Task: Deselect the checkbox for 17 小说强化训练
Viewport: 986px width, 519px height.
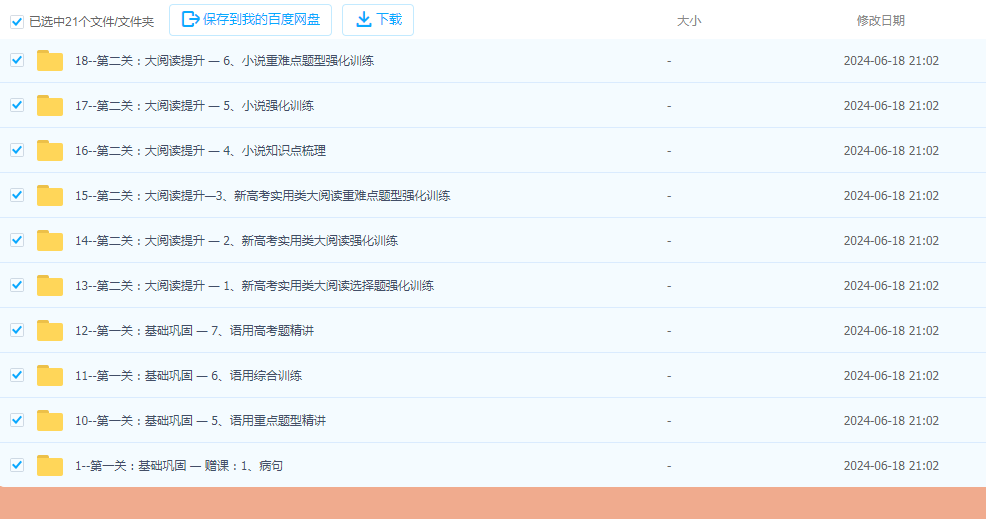Action: coord(17,105)
